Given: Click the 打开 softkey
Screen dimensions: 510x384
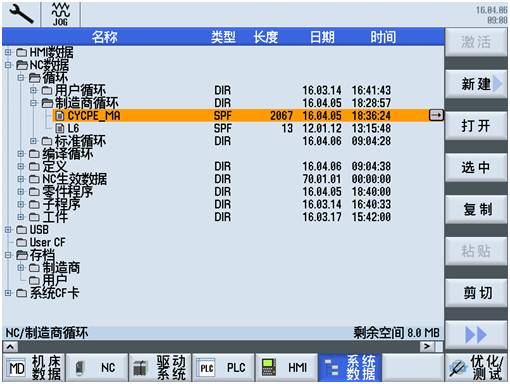Looking at the screenshot, I should [476, 126].
